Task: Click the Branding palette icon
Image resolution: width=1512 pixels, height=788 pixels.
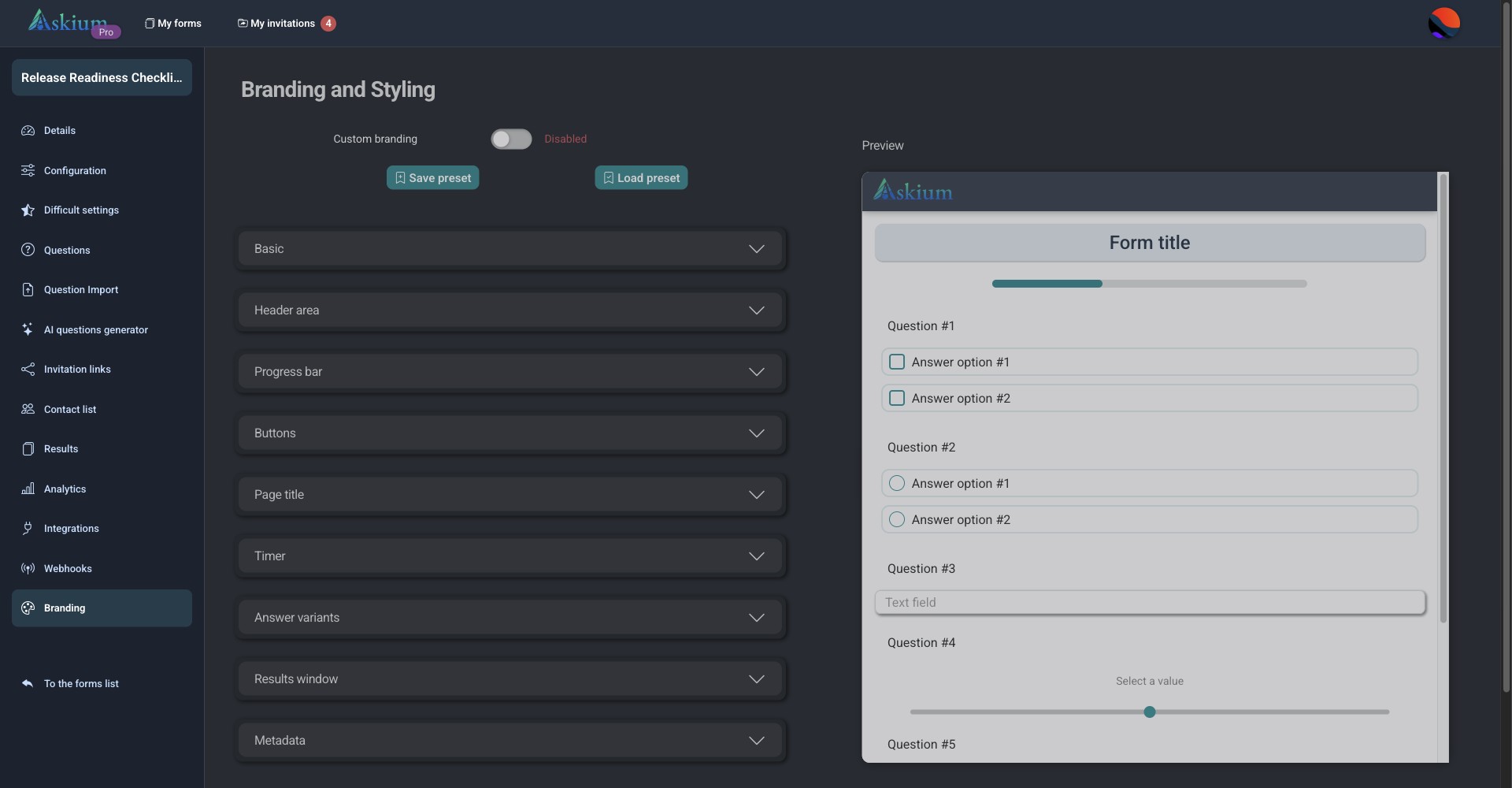Action: [28, 608]
